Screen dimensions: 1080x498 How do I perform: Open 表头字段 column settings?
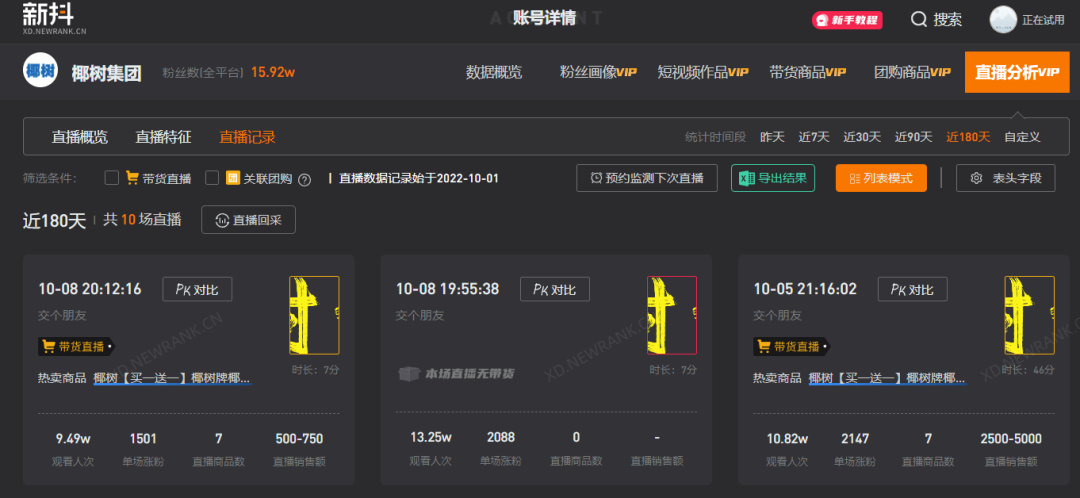coord(1005,178)
